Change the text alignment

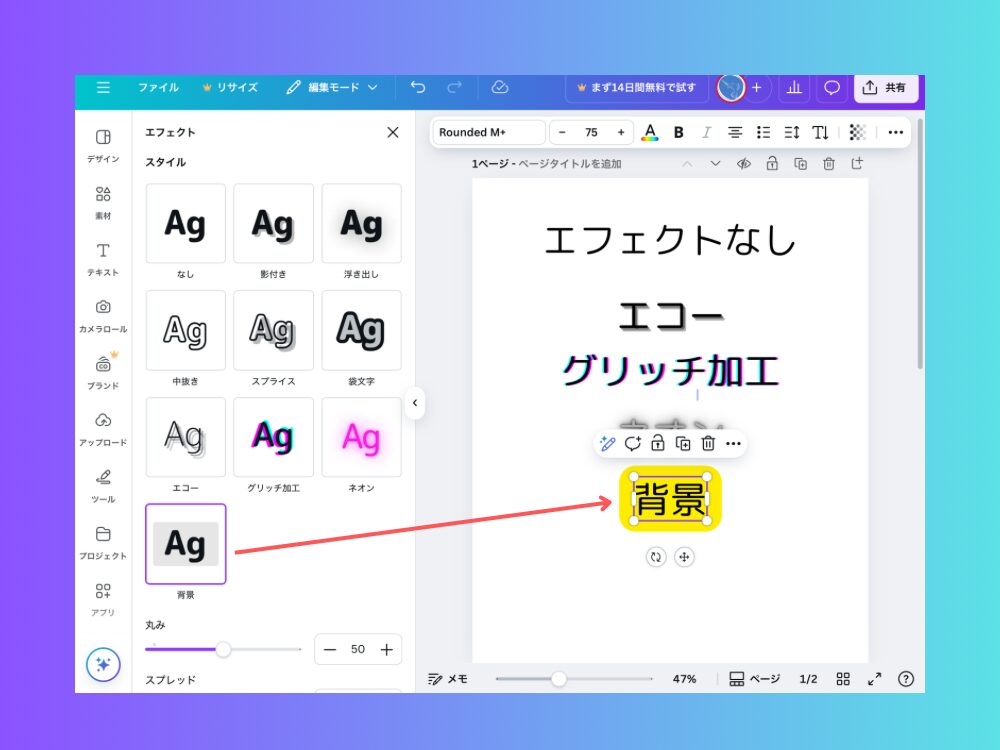(x=735, y=132)
